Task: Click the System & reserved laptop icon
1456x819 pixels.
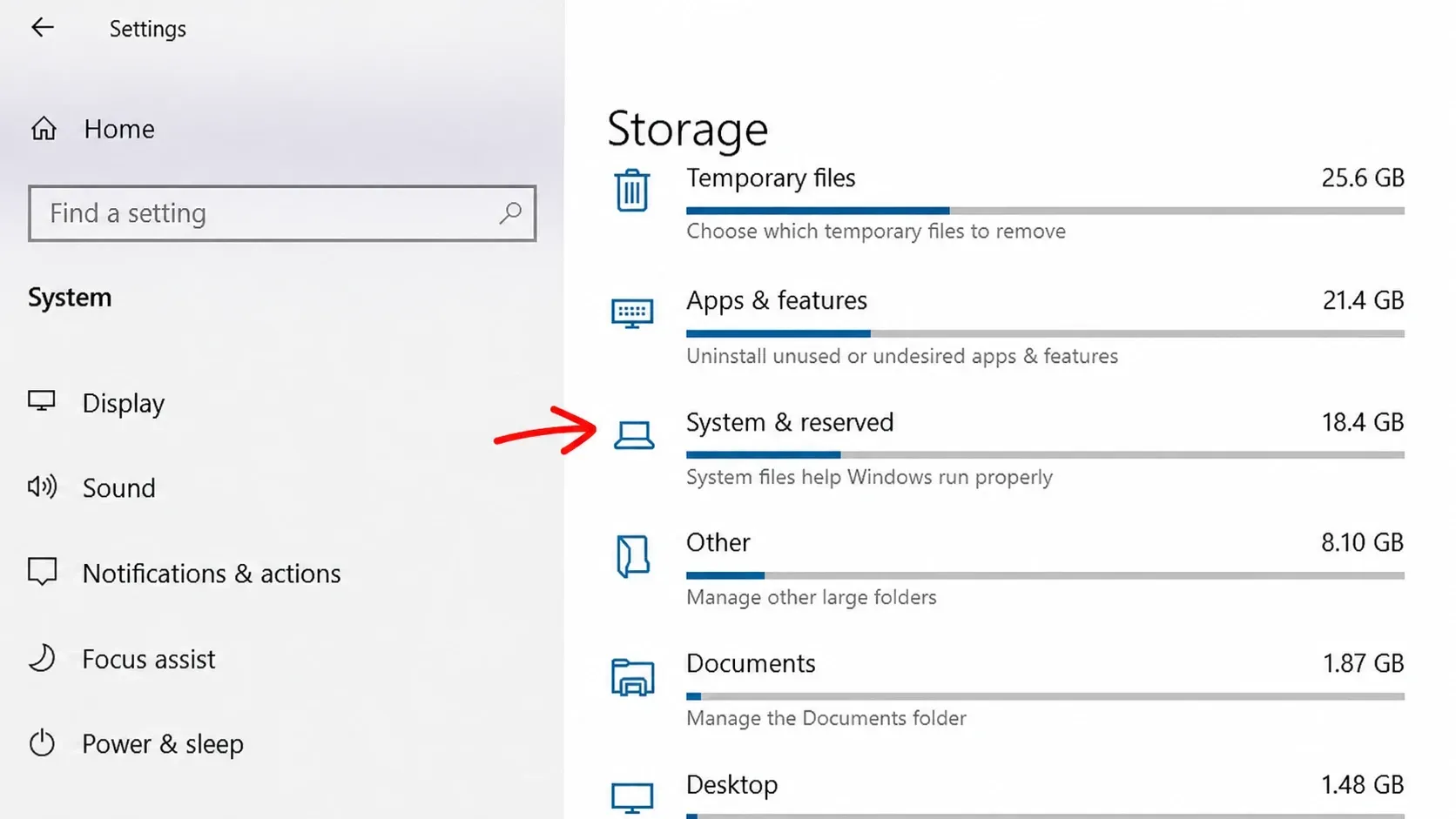Action: pos(633,435)
